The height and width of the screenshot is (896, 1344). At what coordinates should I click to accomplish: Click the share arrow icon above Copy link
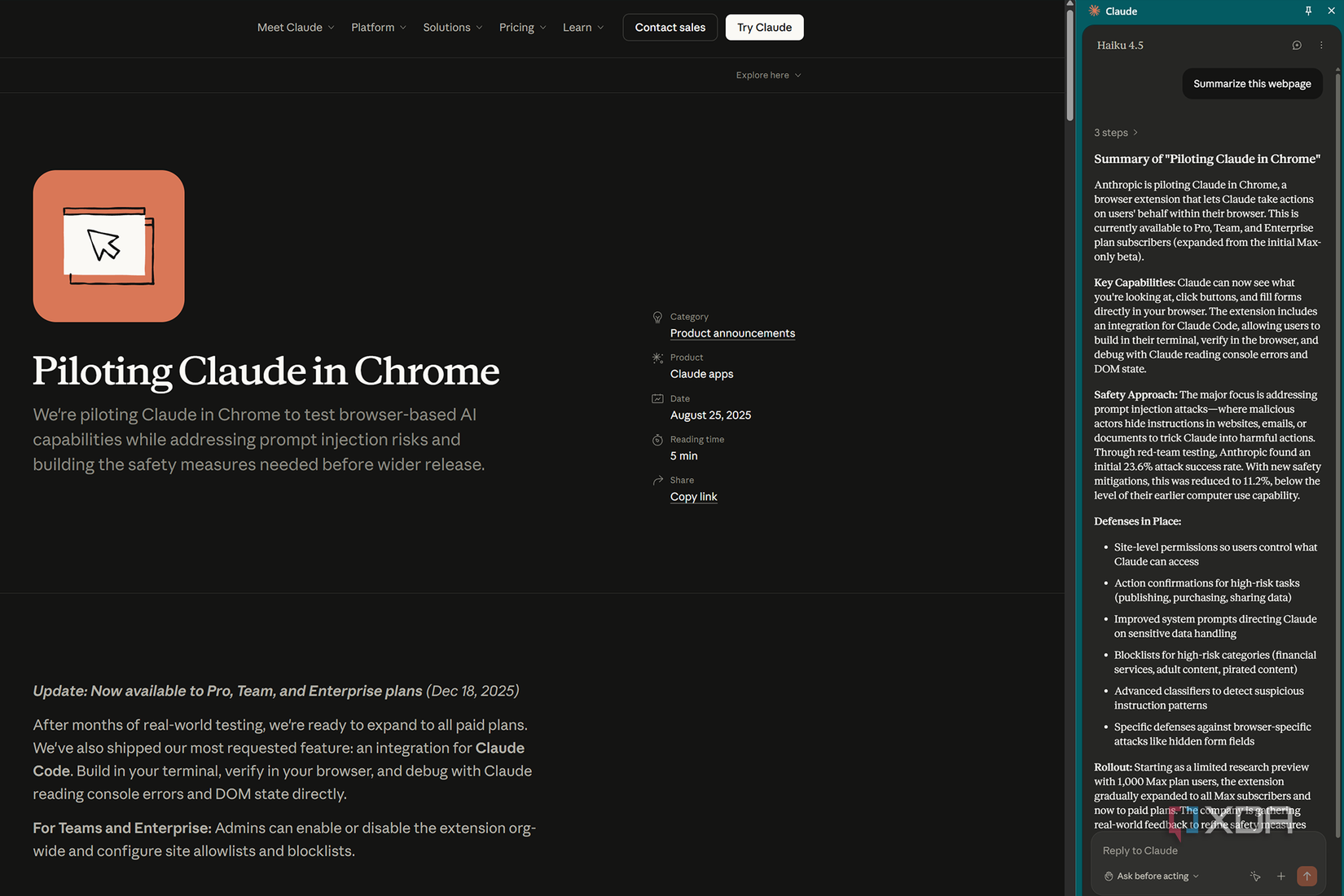(657, 480)
